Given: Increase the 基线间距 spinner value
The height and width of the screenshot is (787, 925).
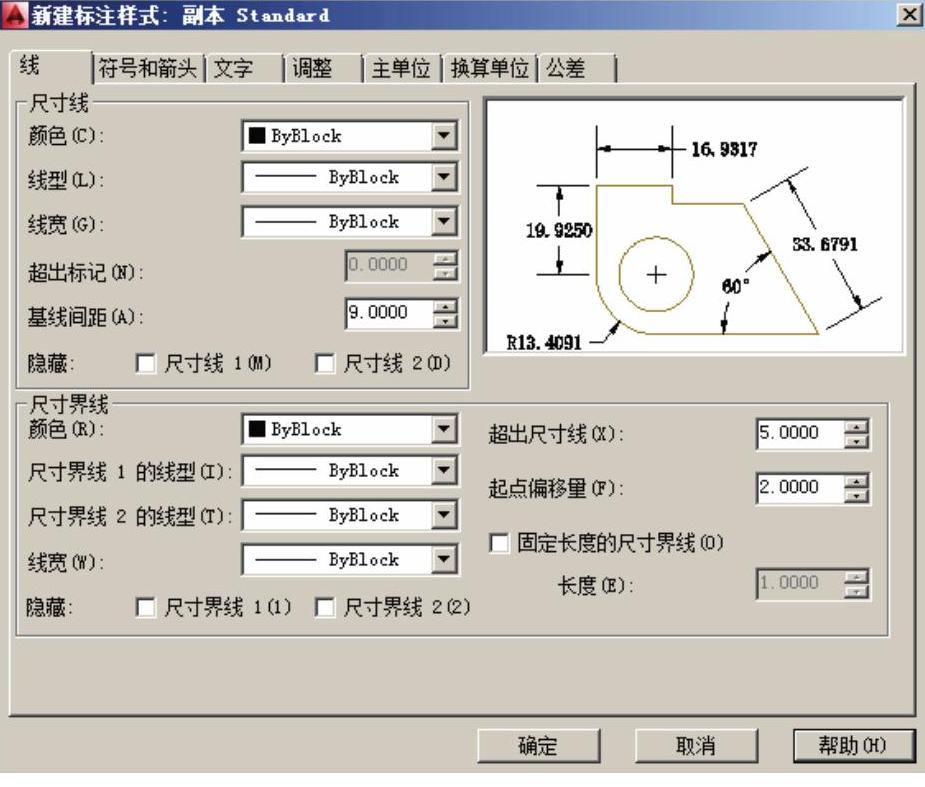Looking at the screenshot, I should pos(447,306).
